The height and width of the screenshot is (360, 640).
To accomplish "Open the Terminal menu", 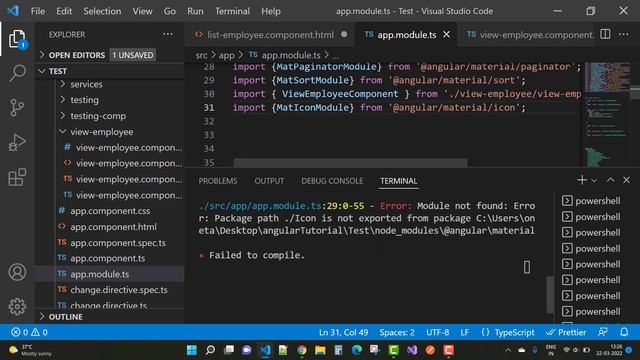I will click(x=232, y=11).
